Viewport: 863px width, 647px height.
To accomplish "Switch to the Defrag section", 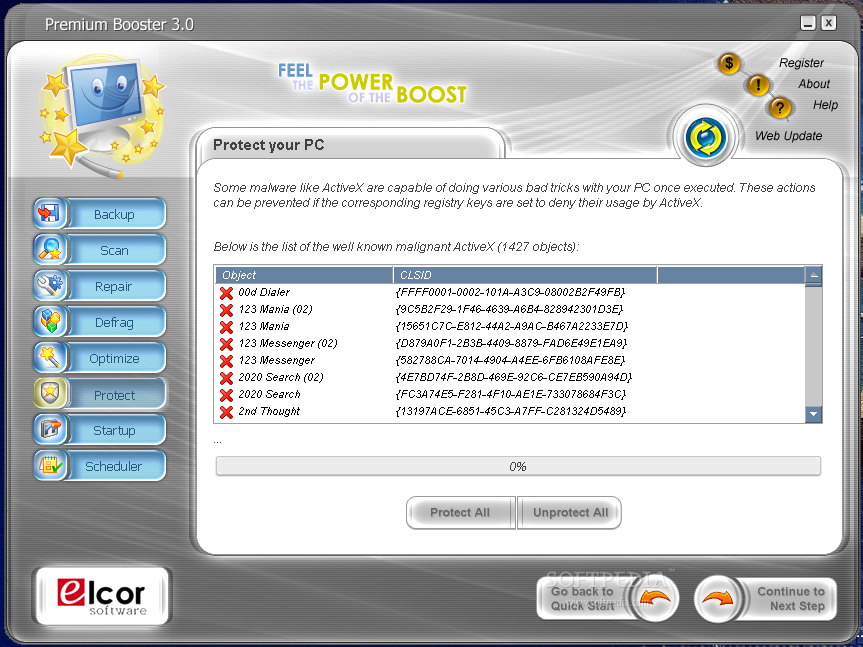I will click(x=114, y=322).
